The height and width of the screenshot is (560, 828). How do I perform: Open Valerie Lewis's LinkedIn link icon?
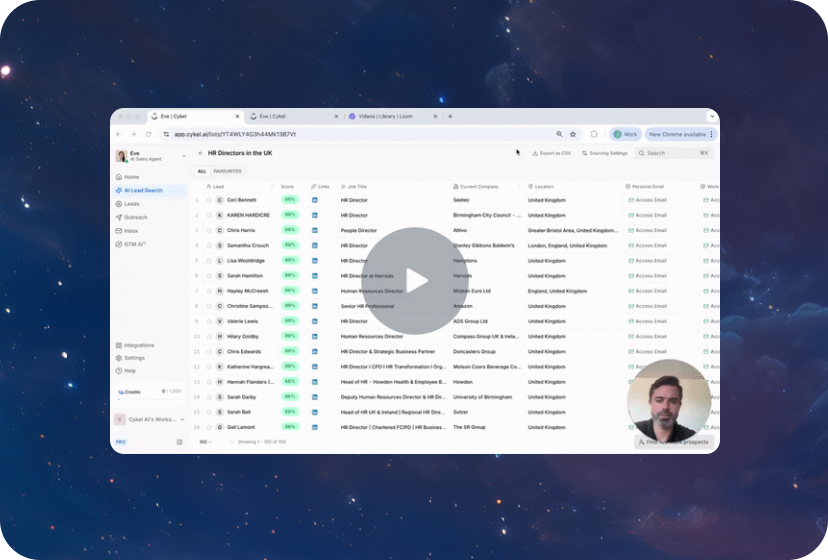point(315,321)
